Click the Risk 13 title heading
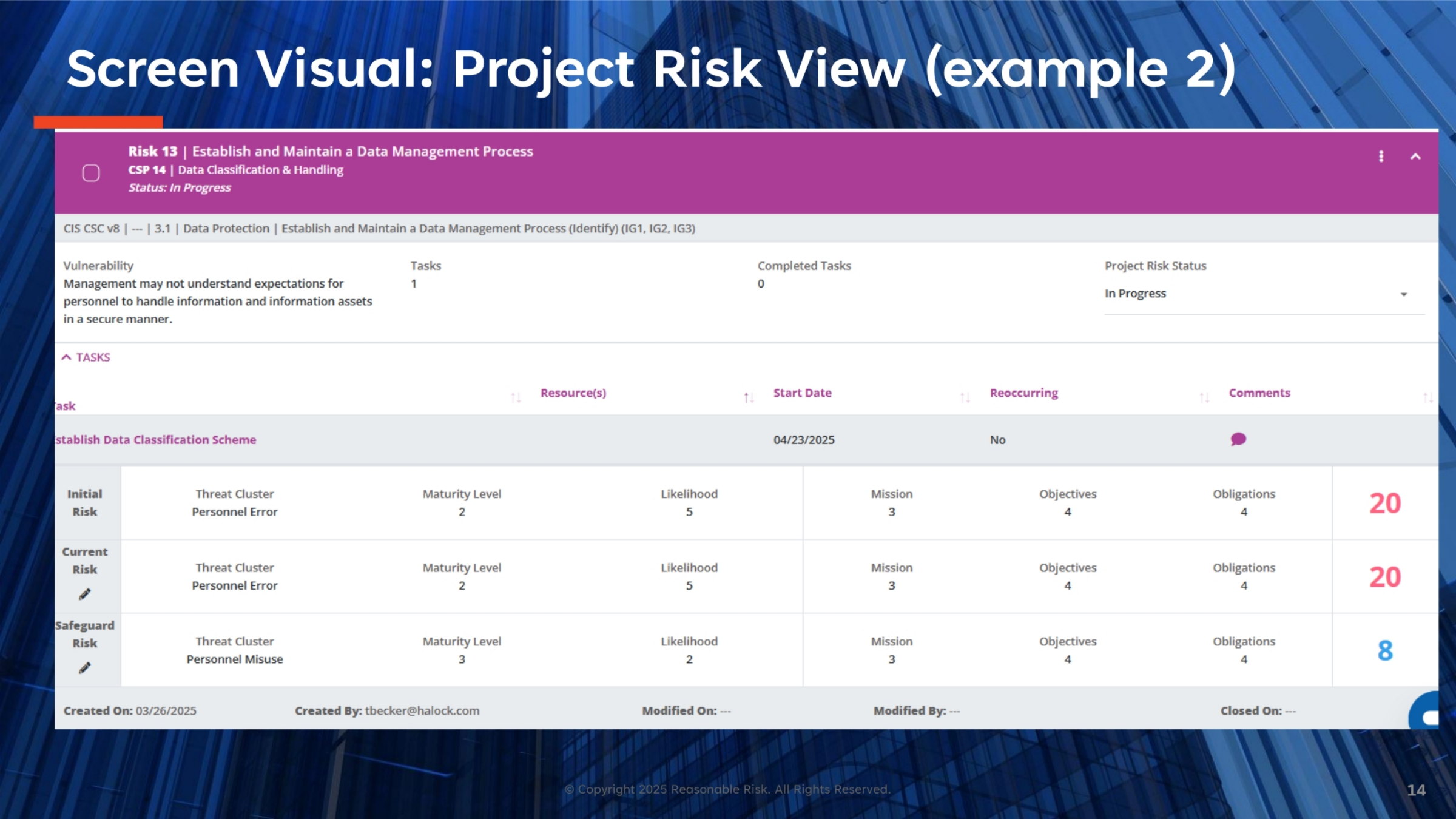 click(x=331, y=152)
